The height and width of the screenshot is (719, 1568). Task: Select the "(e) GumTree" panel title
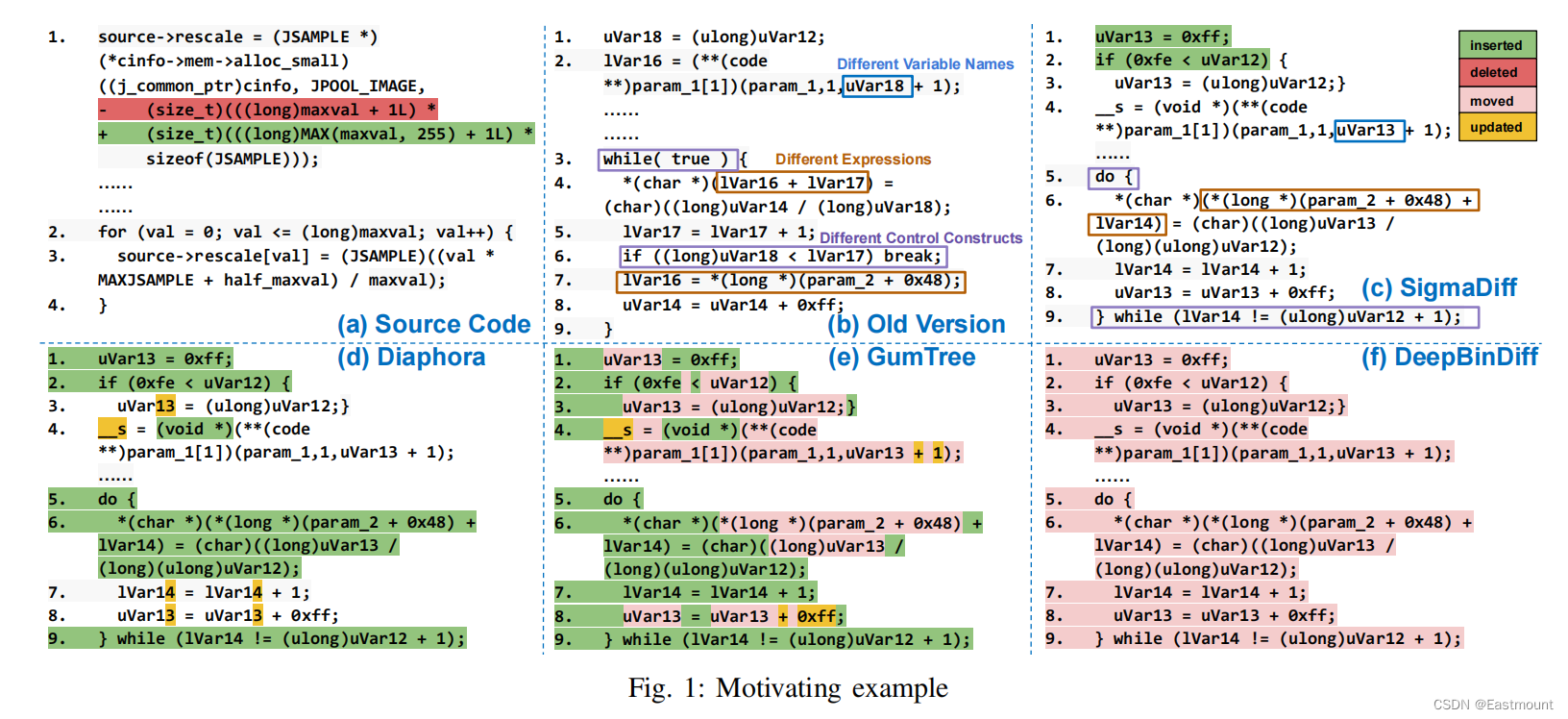(x=901, y=358)
